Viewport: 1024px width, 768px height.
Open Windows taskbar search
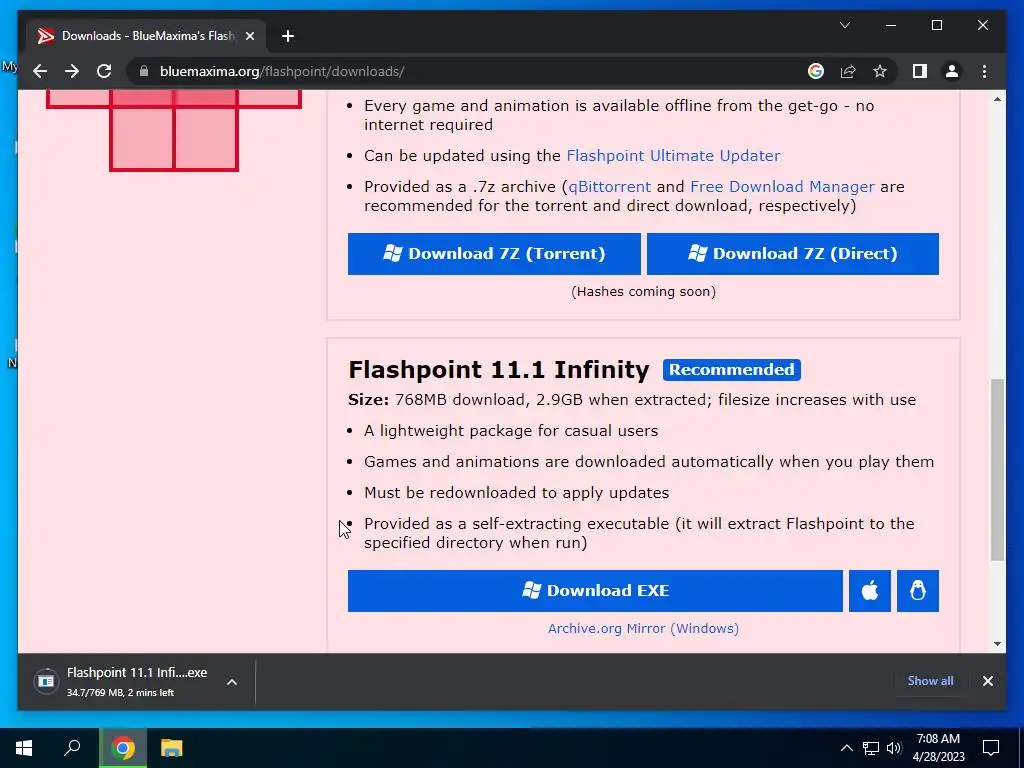point(72,748)
